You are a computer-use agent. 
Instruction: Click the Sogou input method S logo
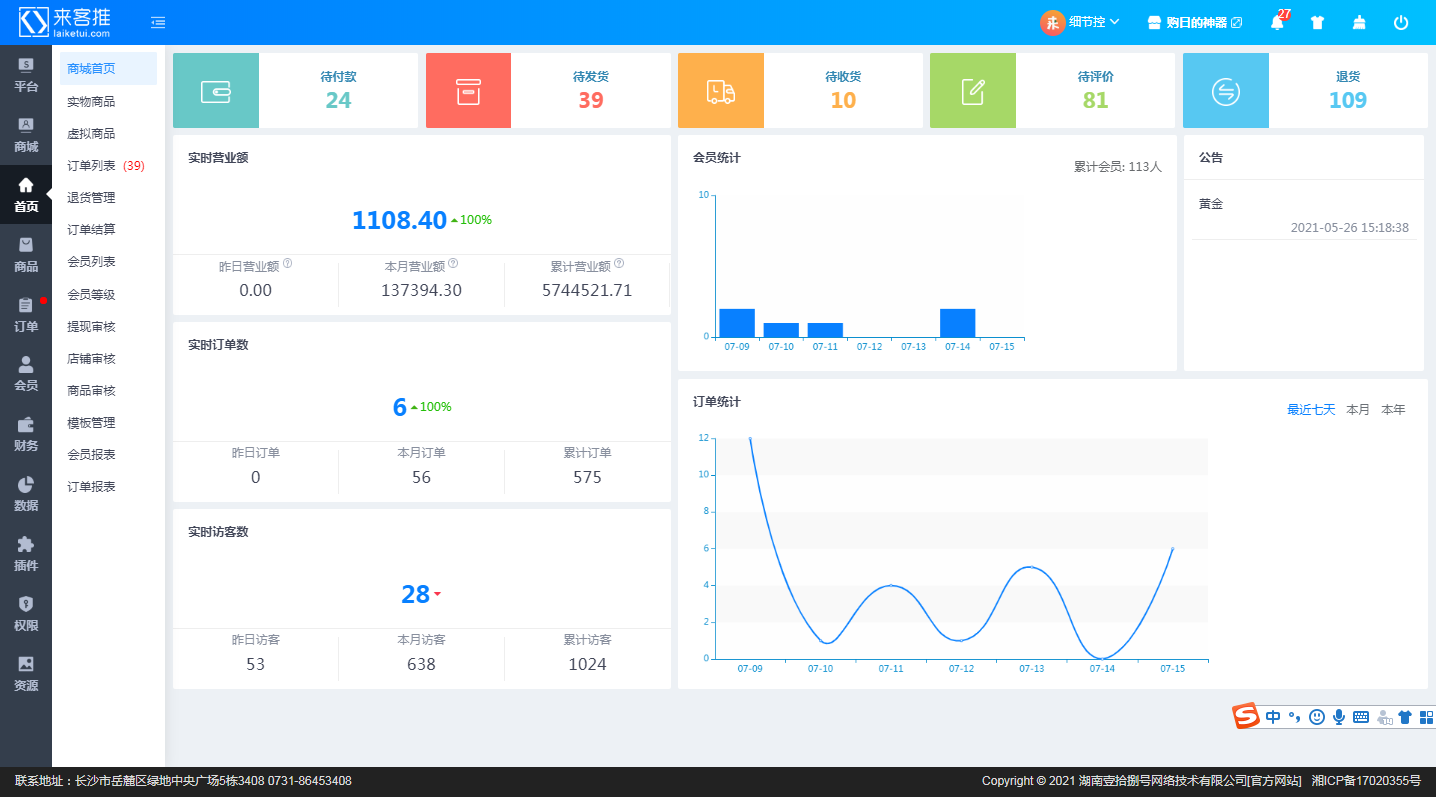point(1245,716)
